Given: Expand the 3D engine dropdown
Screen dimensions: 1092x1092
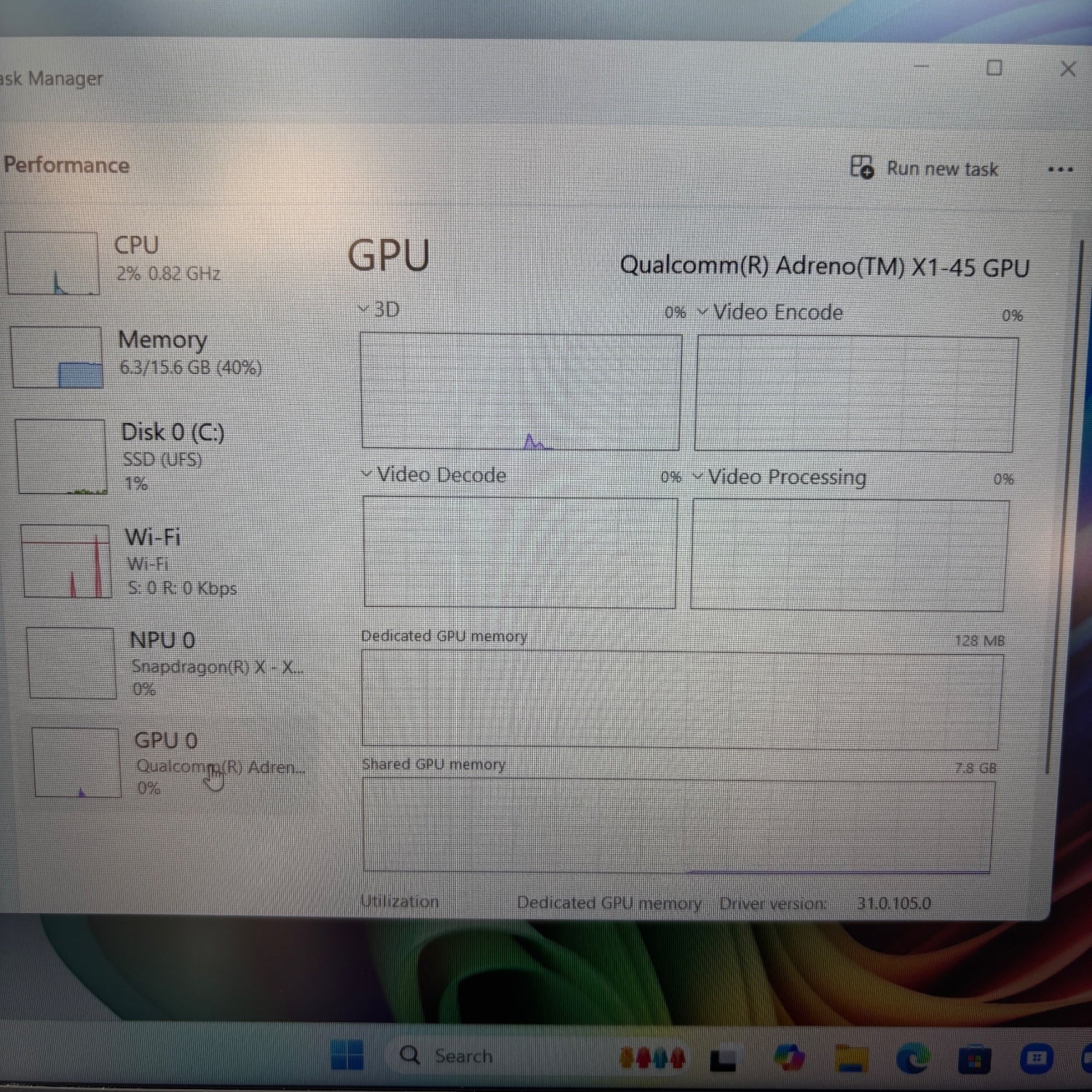Looking at the screenshot, I should pyautogui.click(x=380, y=309).
